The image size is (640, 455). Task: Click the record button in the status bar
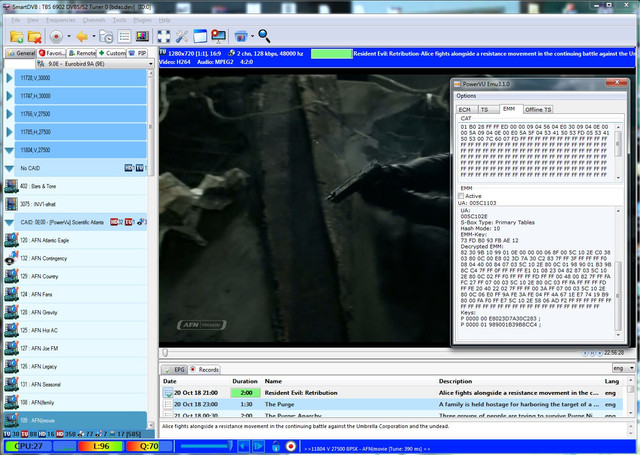291,446
